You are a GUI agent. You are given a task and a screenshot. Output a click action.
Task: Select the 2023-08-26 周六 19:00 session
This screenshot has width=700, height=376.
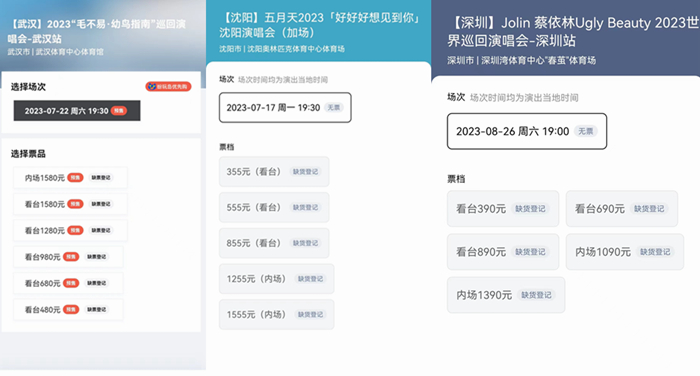(527, 131)
